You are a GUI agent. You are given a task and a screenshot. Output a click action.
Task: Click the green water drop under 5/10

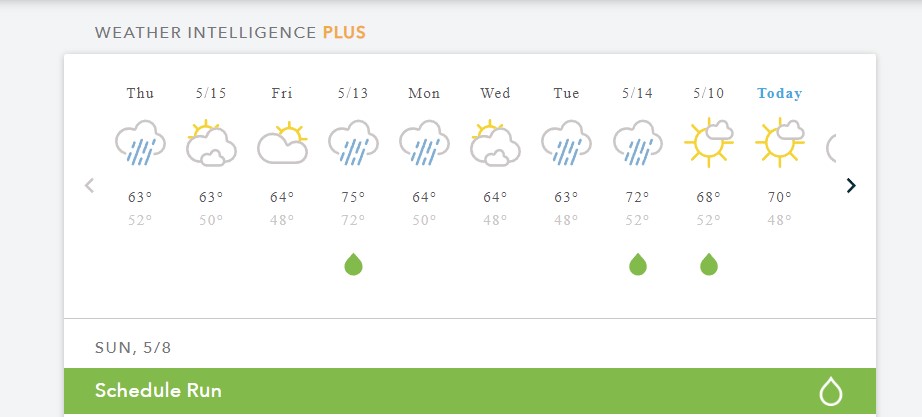709,264
